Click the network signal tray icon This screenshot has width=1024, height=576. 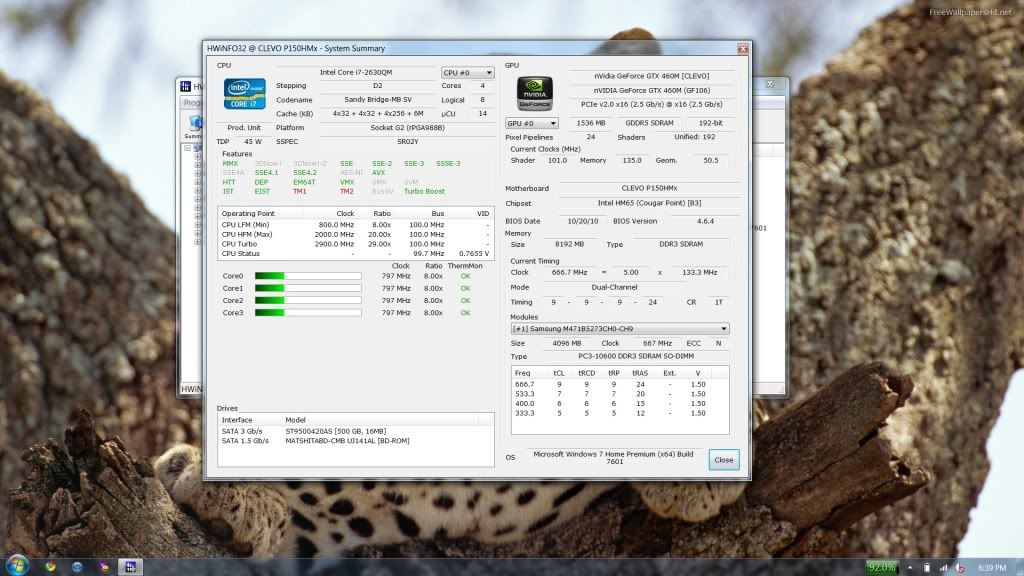coord(944,568)
